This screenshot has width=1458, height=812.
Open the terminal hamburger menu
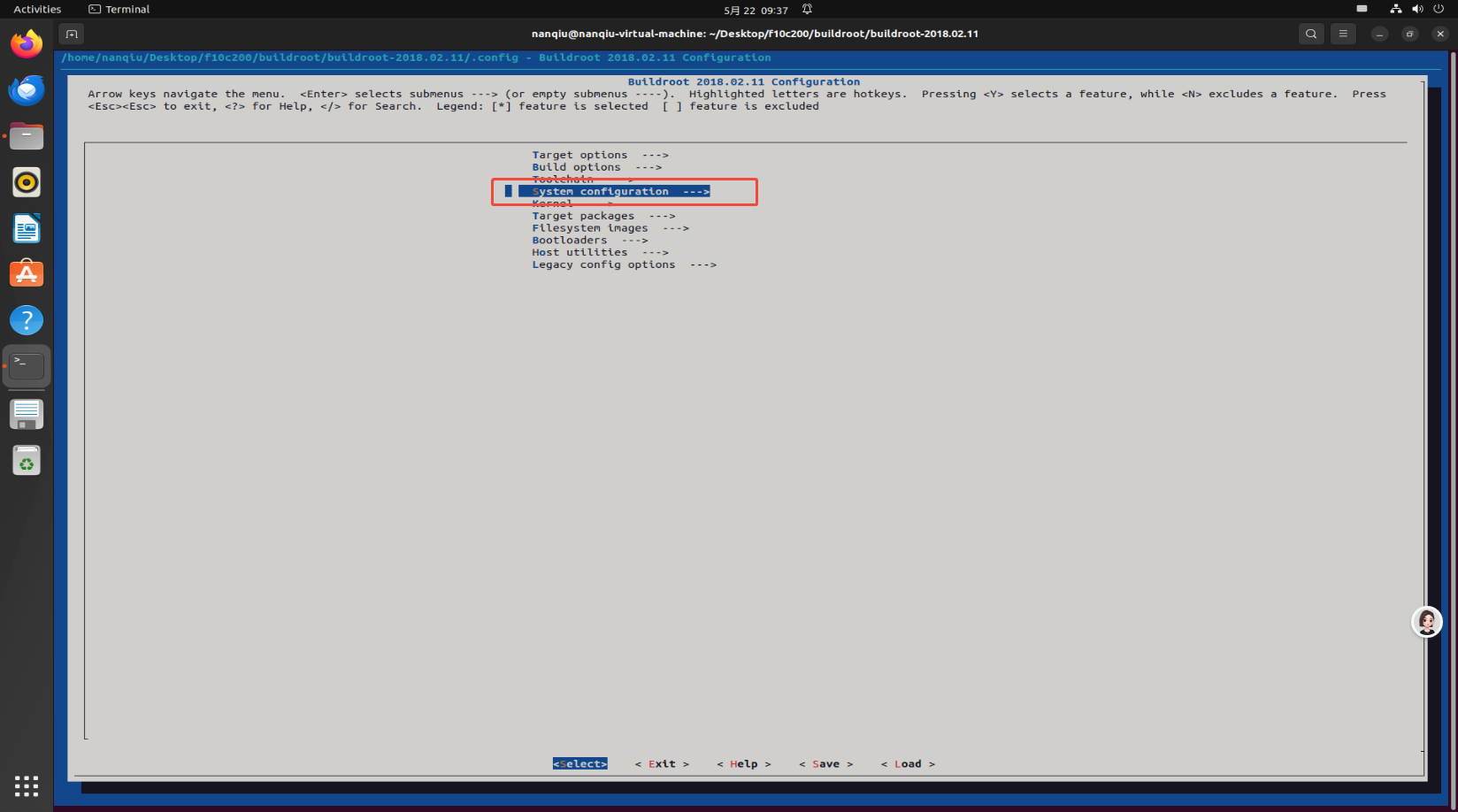point(1343,34)
